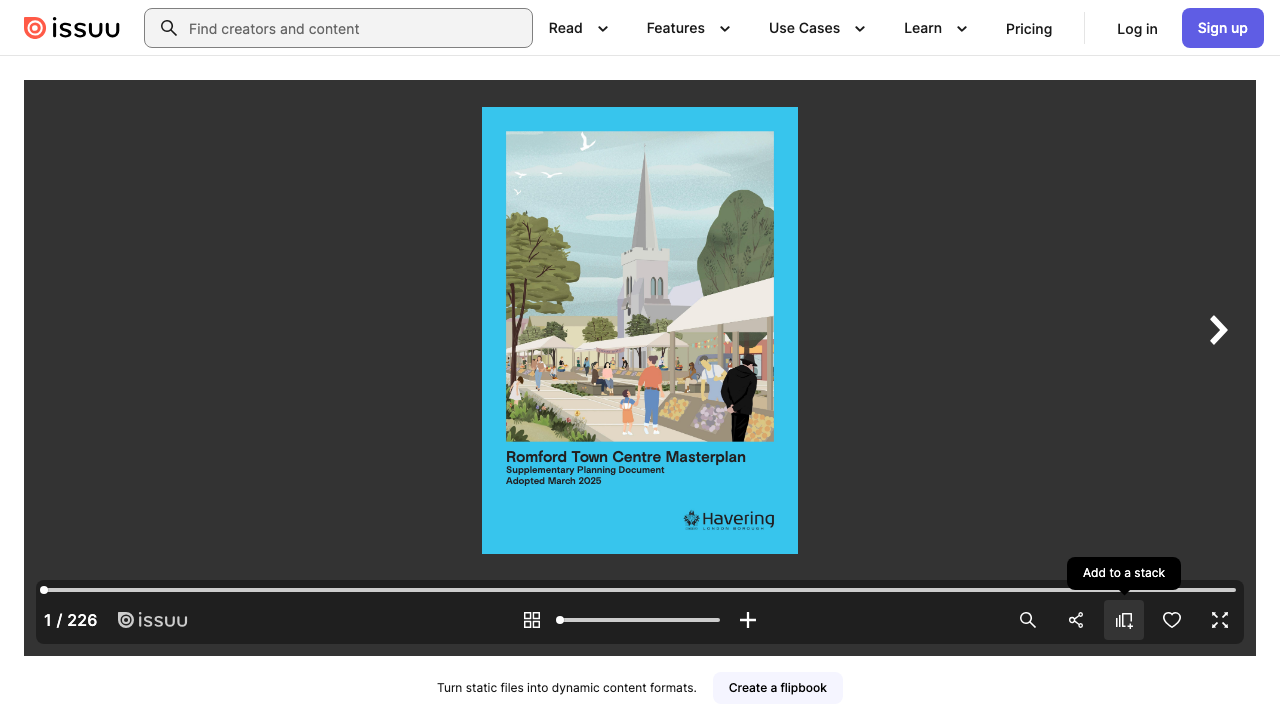Click the Add to a stack icon
1280x720 pixels.
click(x=1124, y=620)
